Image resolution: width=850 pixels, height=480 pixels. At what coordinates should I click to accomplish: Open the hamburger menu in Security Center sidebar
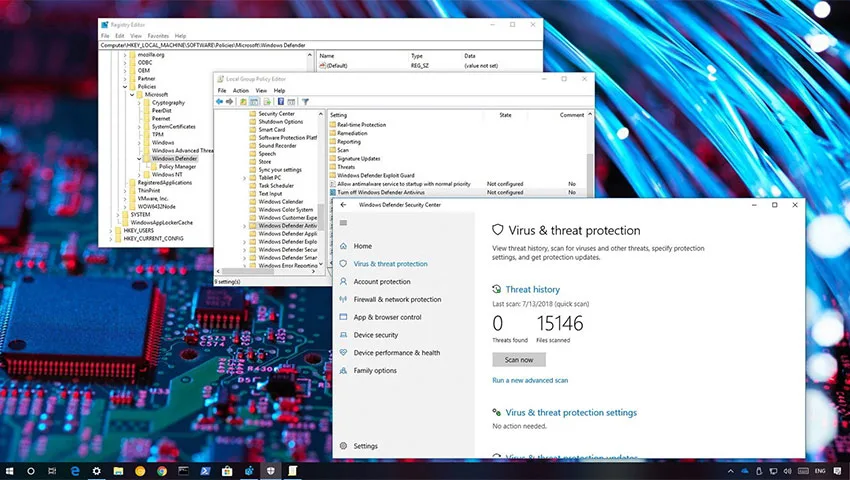click(343, 223)
